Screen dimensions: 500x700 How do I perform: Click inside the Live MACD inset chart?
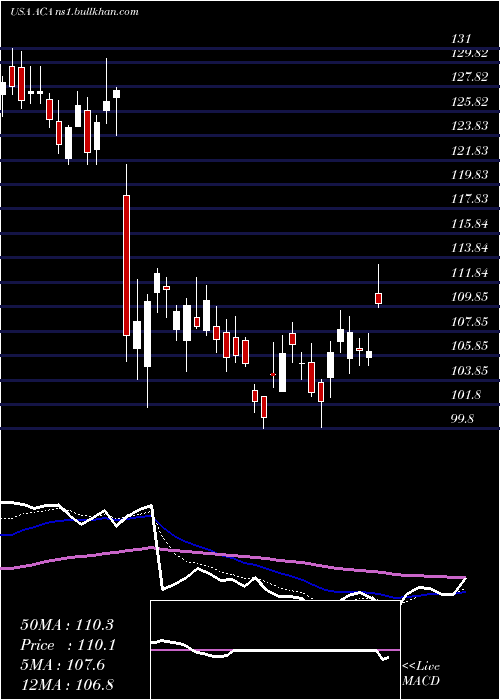click(275, 650)
